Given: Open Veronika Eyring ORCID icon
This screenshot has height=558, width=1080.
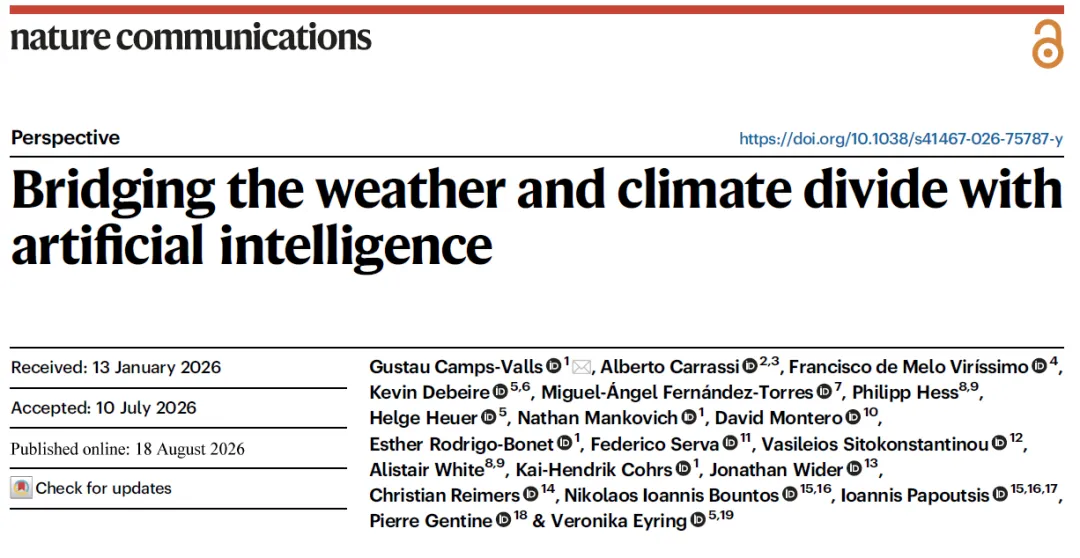Looking at the screenshot, I should coord(698,521).
